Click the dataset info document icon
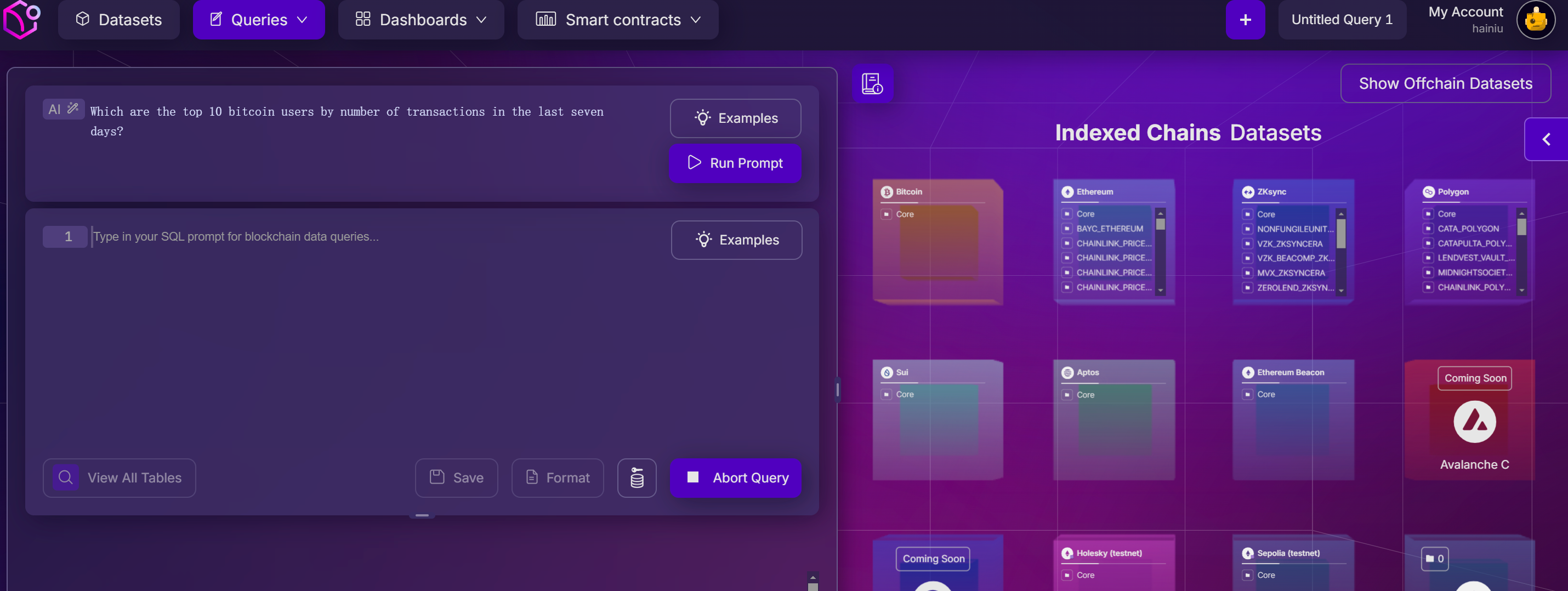Screen dimensions: 1568x591 coord(872,83)
